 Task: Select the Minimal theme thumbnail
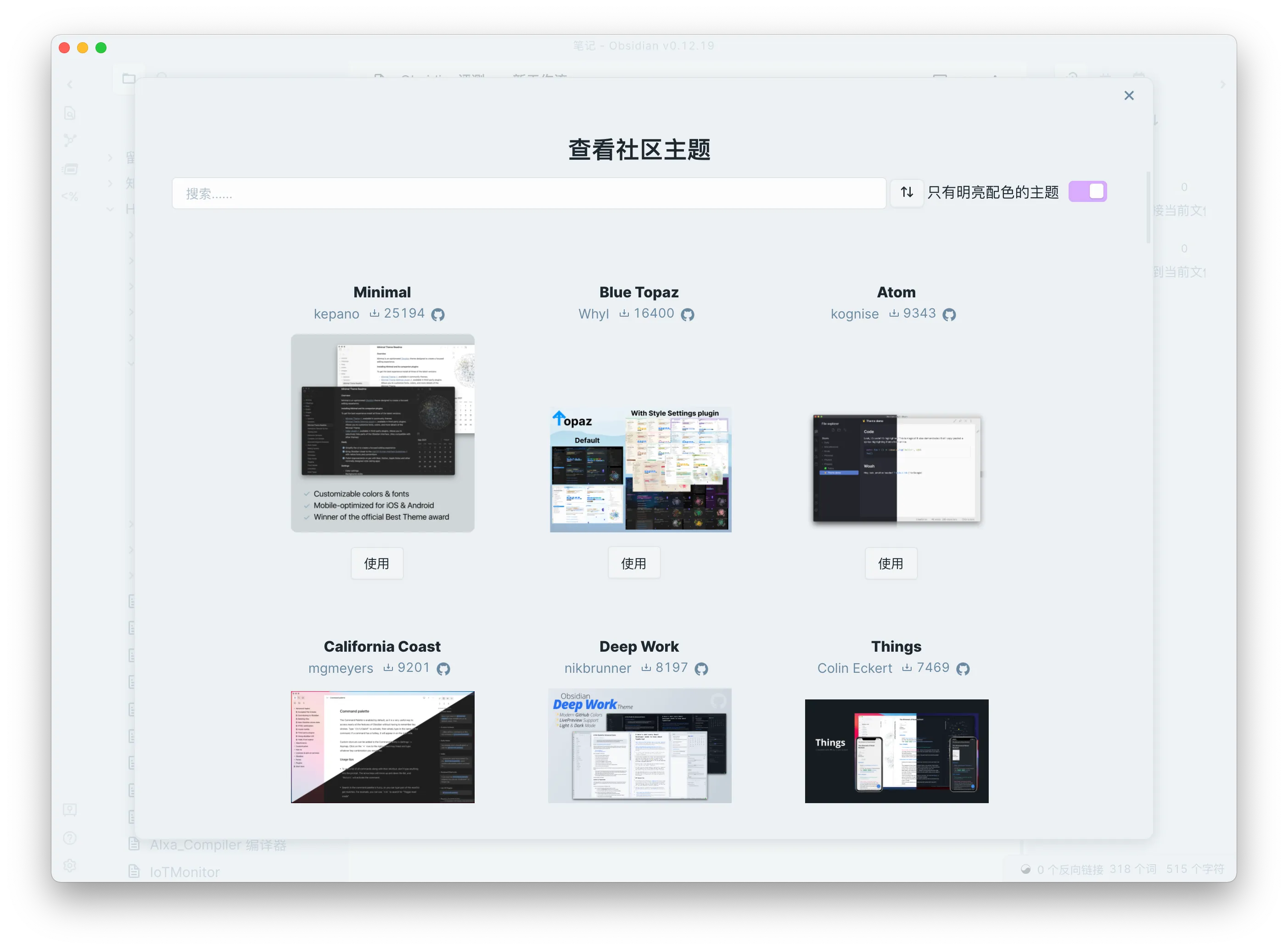tap(383, 430)
